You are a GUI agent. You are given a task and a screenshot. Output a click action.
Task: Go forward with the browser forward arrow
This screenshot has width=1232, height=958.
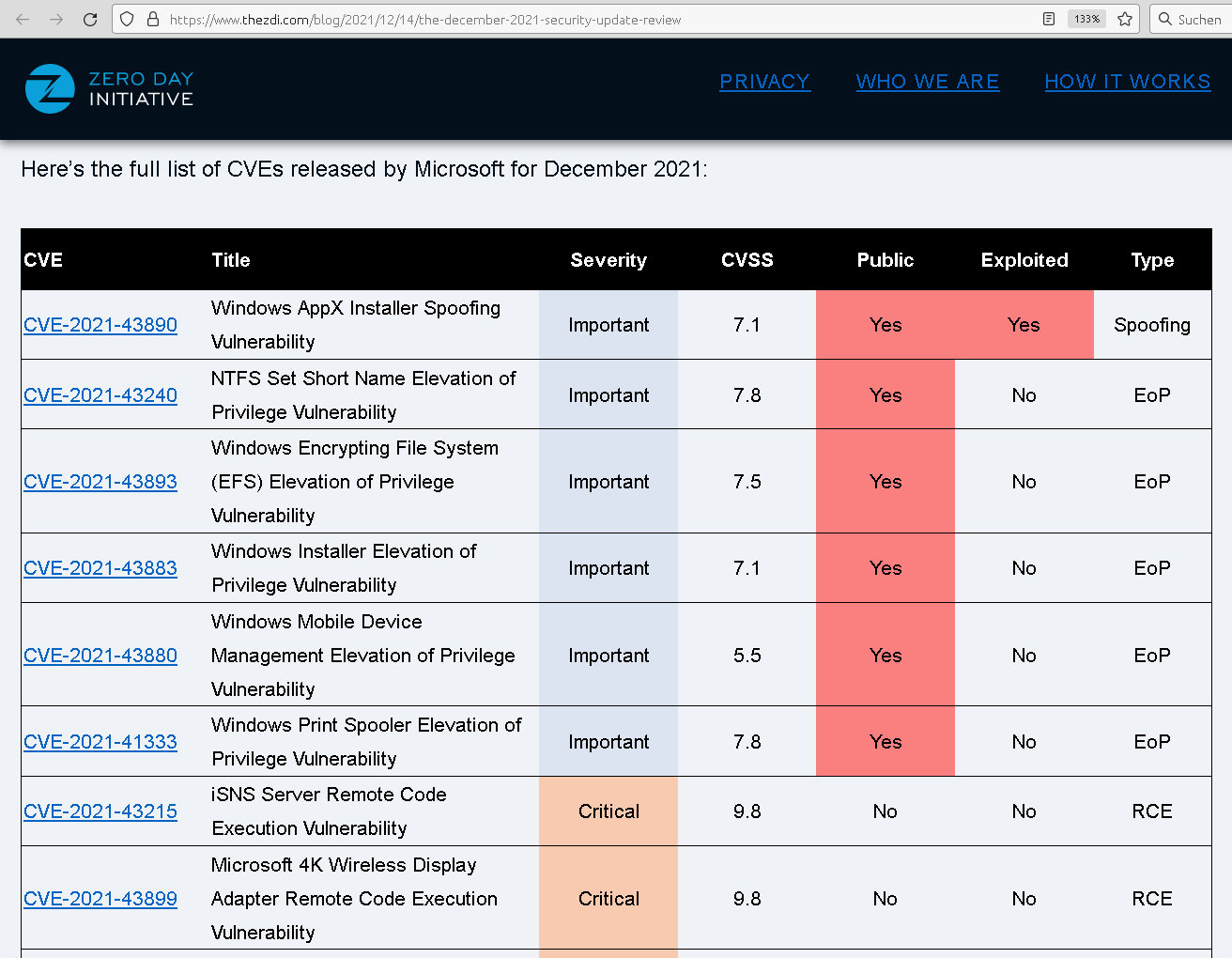point(56,19)
